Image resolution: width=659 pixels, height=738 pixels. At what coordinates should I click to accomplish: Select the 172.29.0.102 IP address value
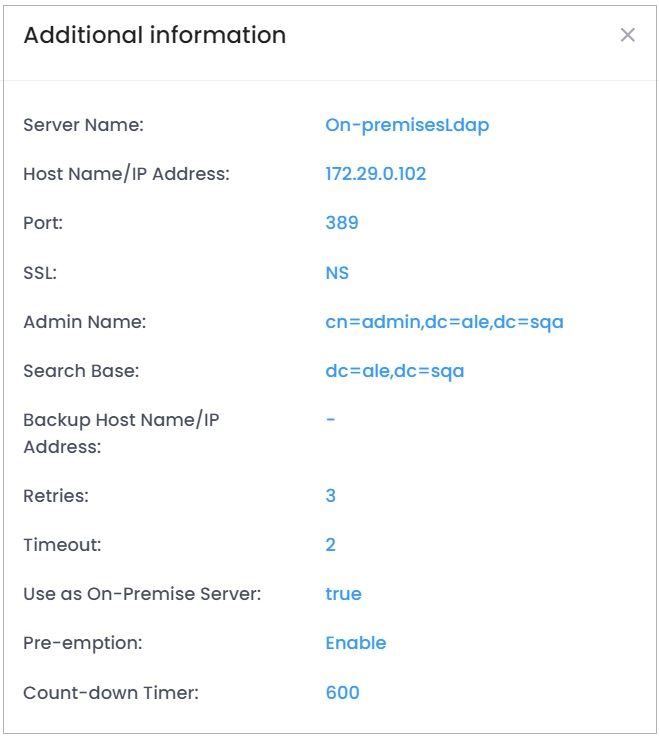pos(375,174)
